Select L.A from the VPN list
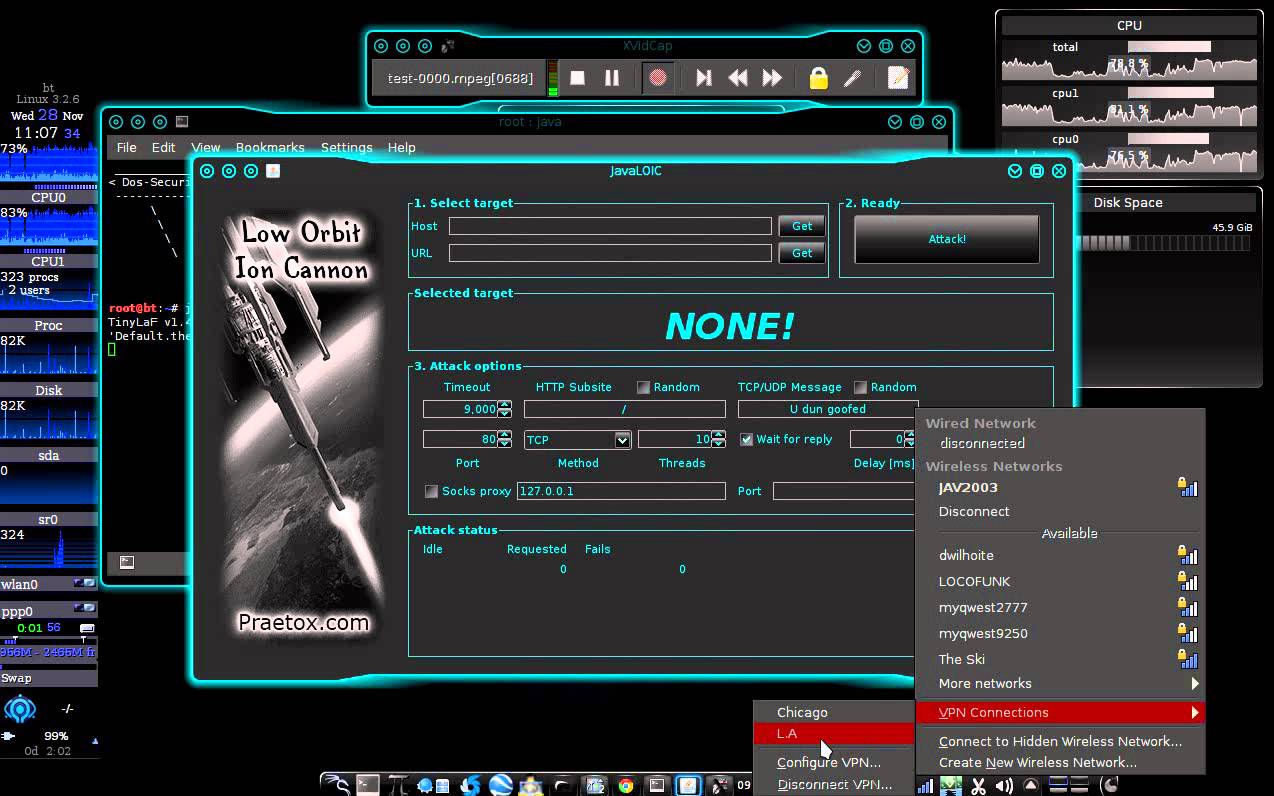This screenshot has height=796, width=1274. [788, 734]
